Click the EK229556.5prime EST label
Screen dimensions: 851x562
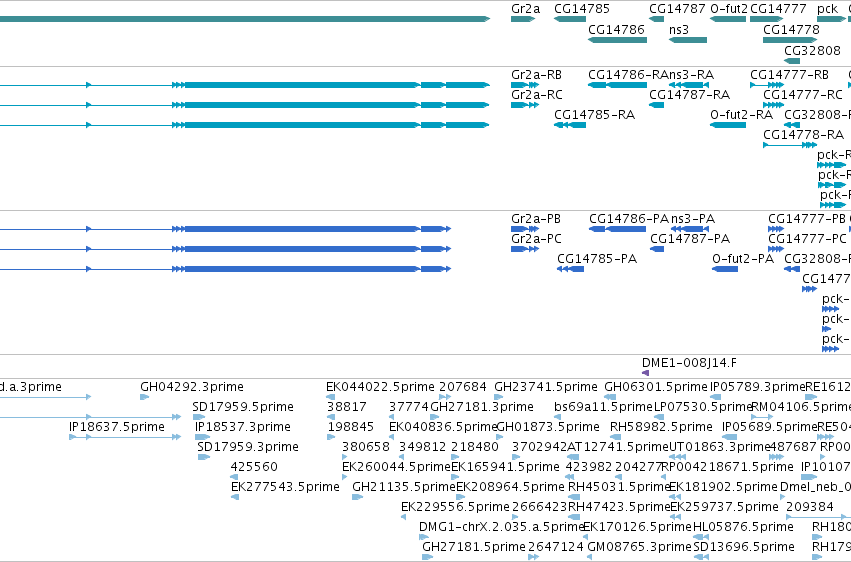point(455,507)
